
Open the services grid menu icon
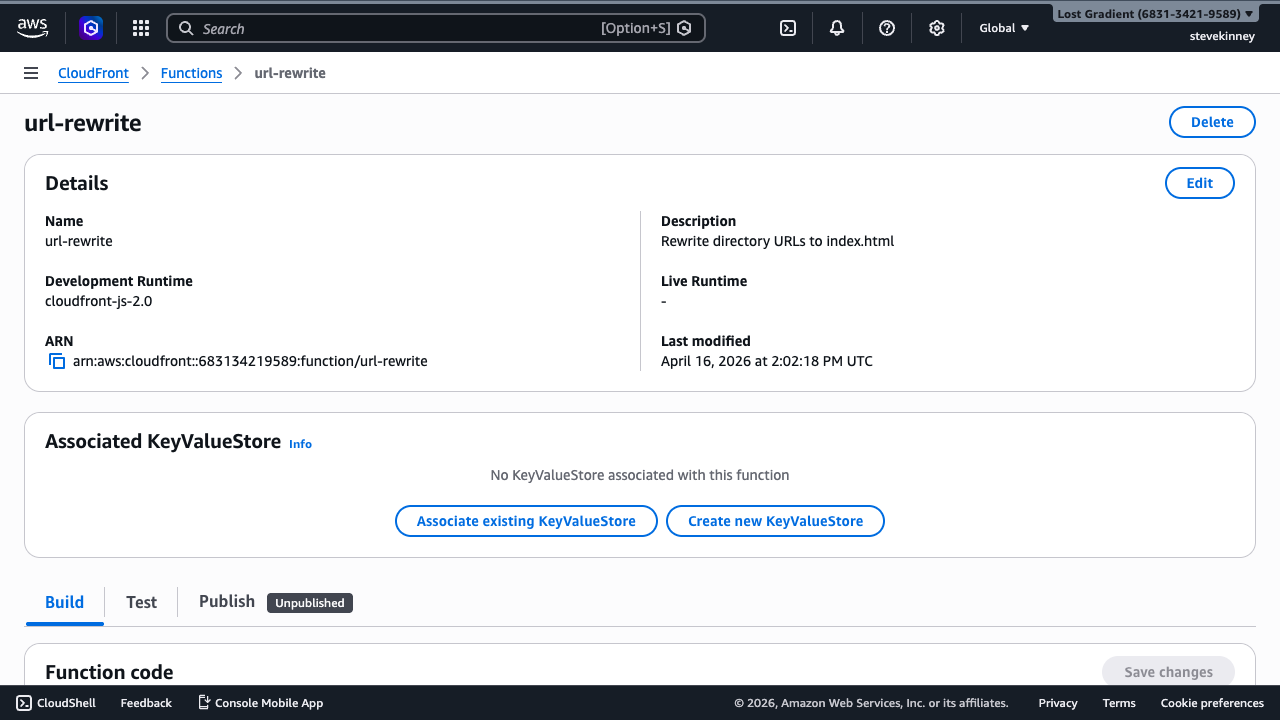(x=141, y=28)
